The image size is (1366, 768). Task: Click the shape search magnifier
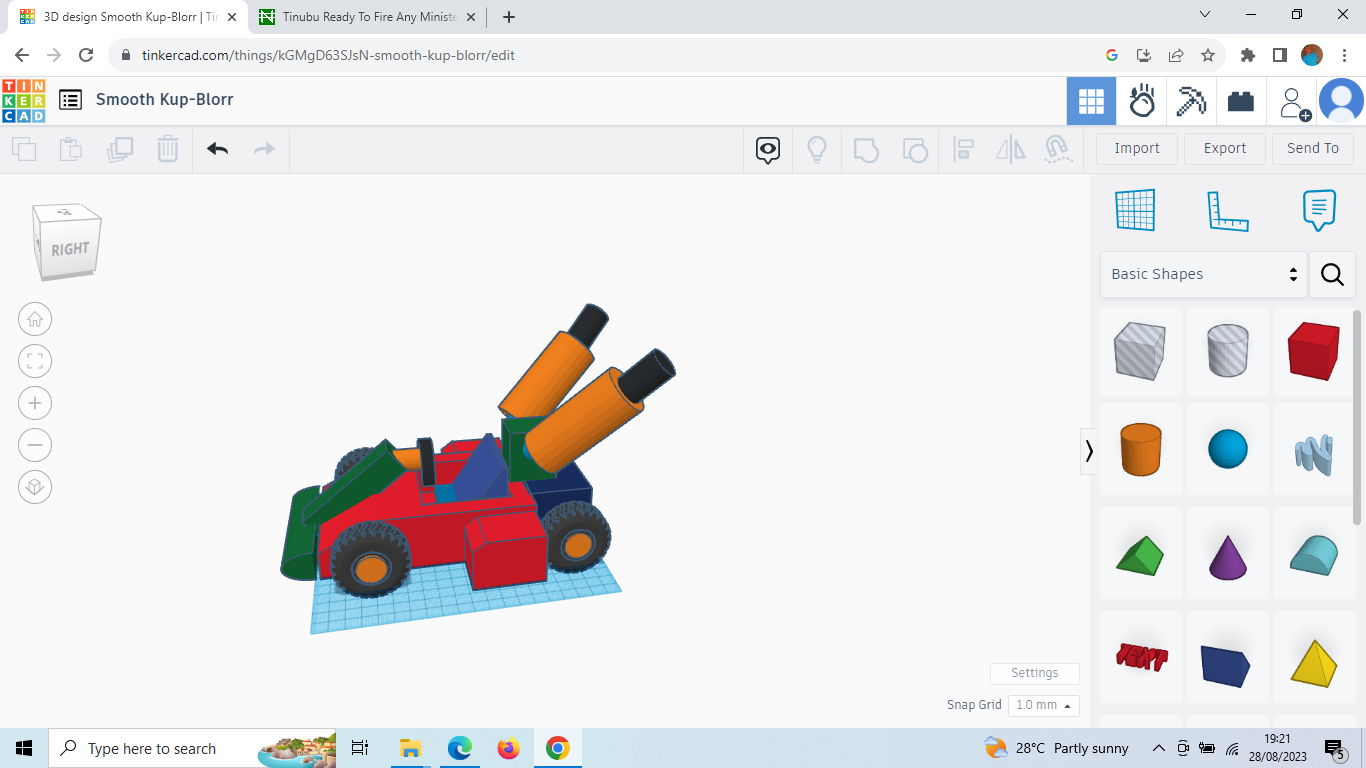(x=1332, y=274)
